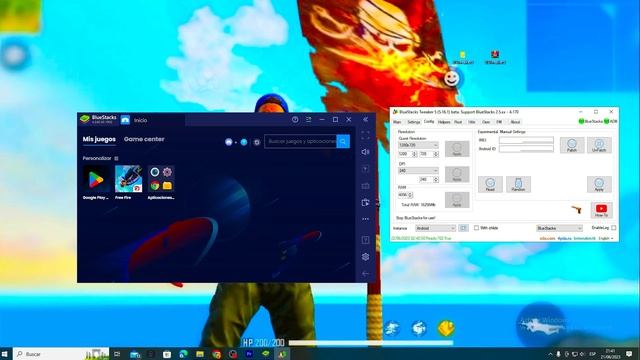Click the RAM 4096 spinner
Image resolution: width=640 pixels, height=360 pixels.
[x=405, y=195]
